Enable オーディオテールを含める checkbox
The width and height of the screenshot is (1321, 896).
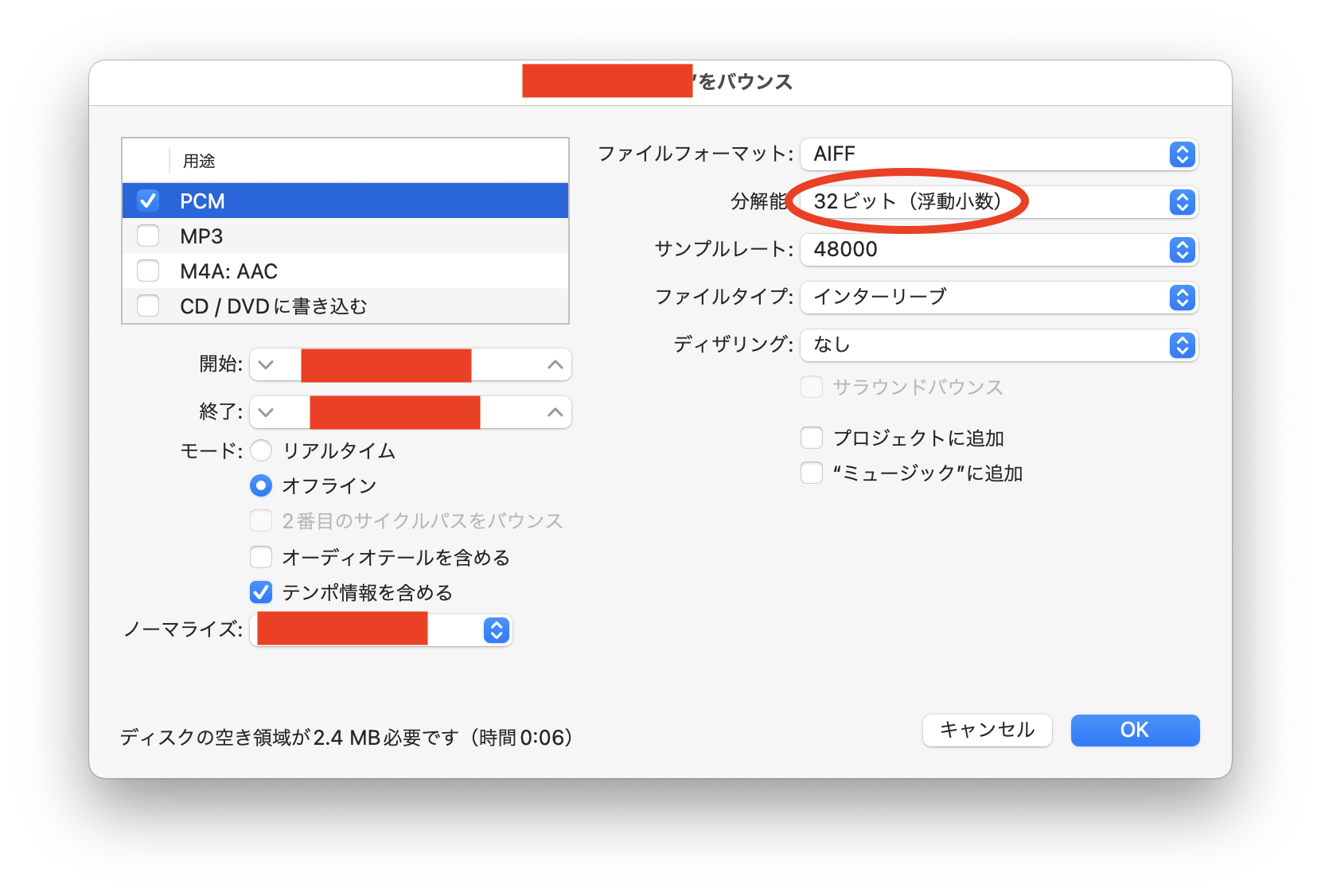(x=261, y=557)
